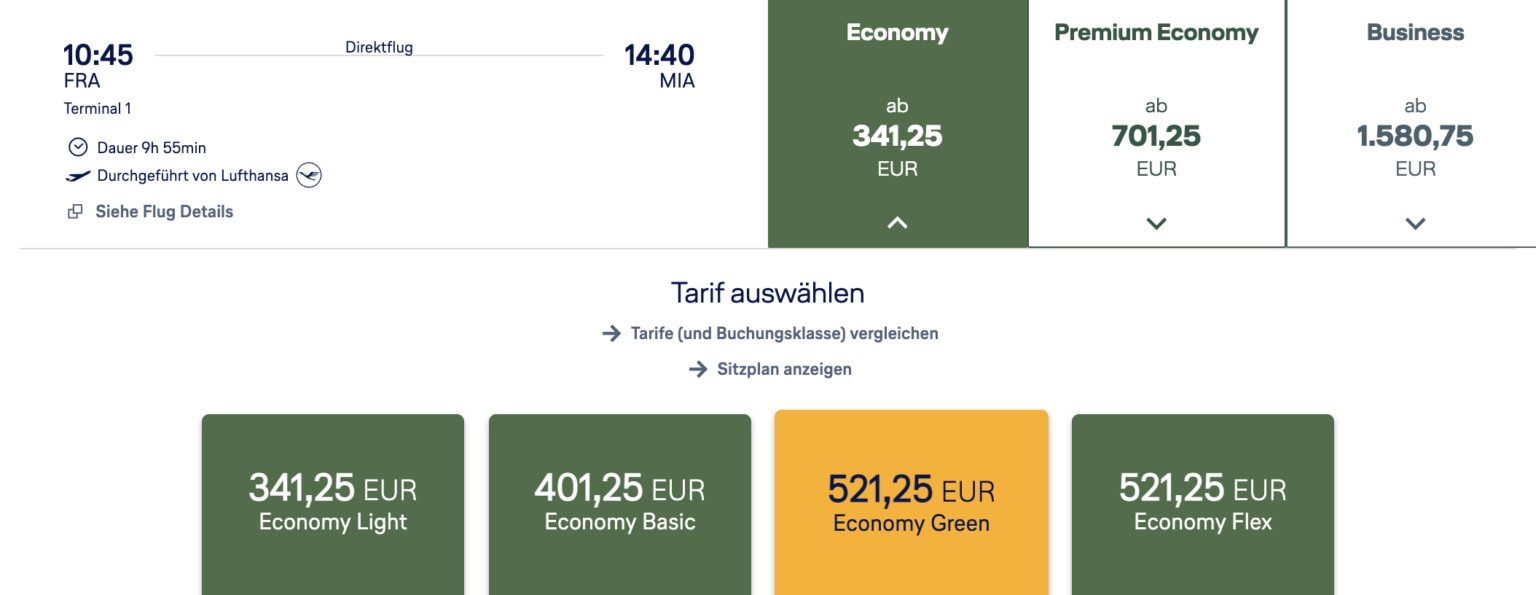Click the clock icon next to flight duration
Screen dimensions: 1536x595
click(x=78, y=146)
